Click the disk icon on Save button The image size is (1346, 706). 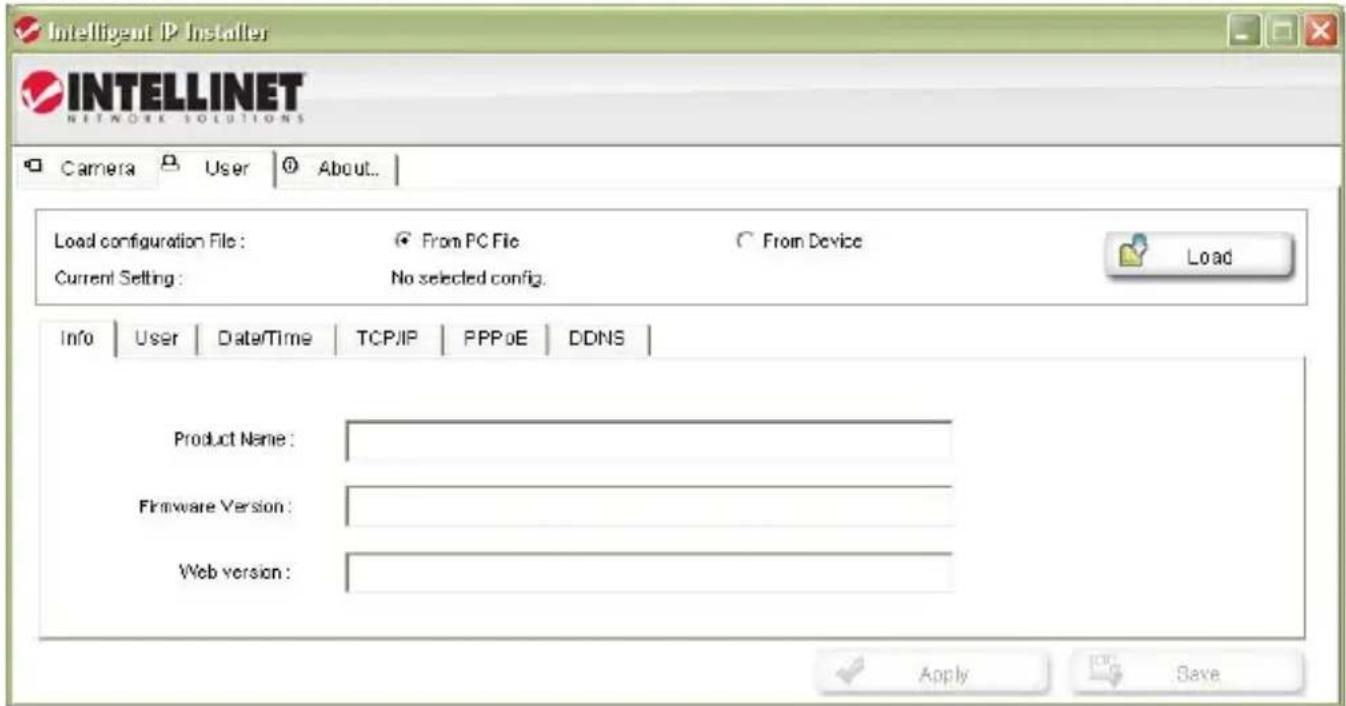1109,671
